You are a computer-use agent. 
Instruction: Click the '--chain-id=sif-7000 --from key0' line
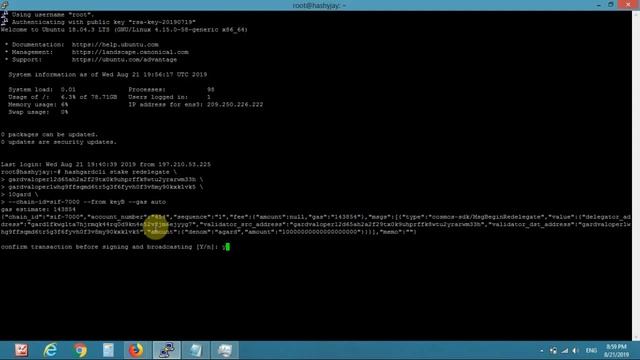tap(83, 202)
